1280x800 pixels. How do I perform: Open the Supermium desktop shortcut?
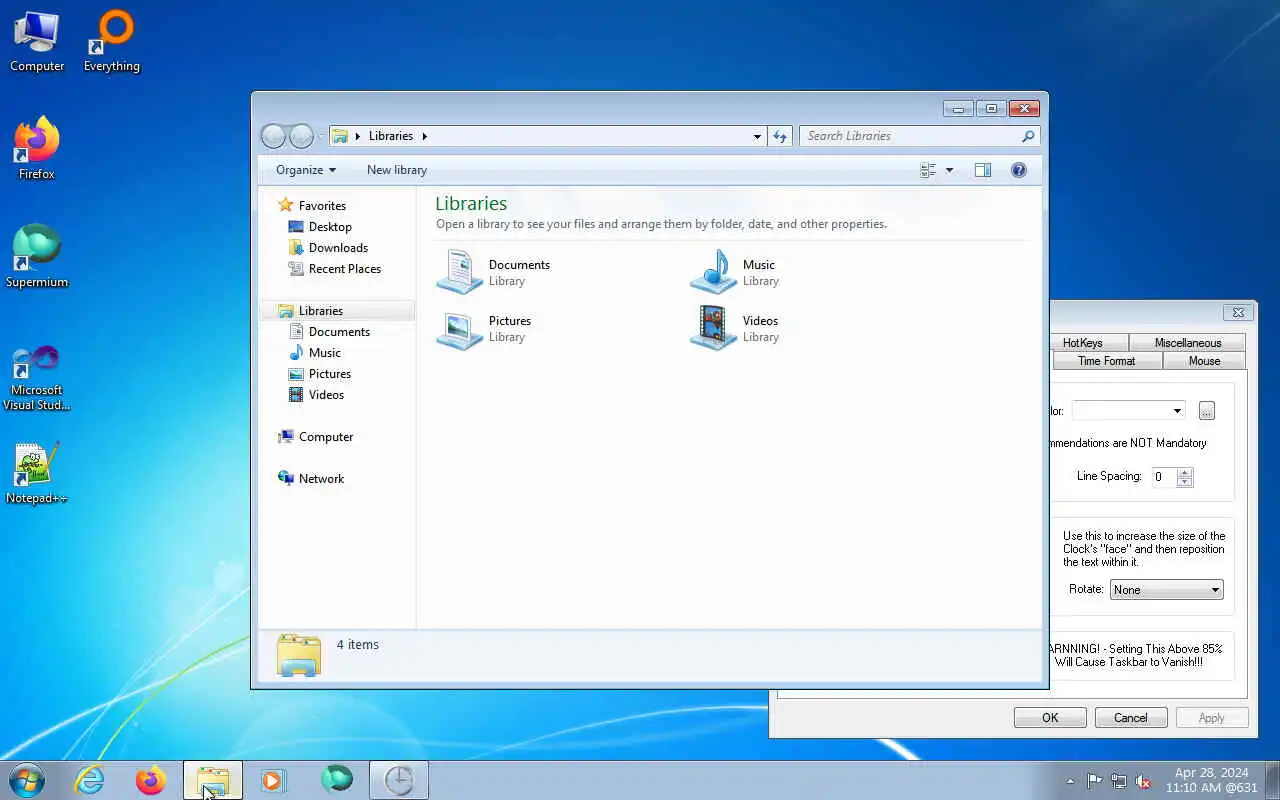(37, 257)
